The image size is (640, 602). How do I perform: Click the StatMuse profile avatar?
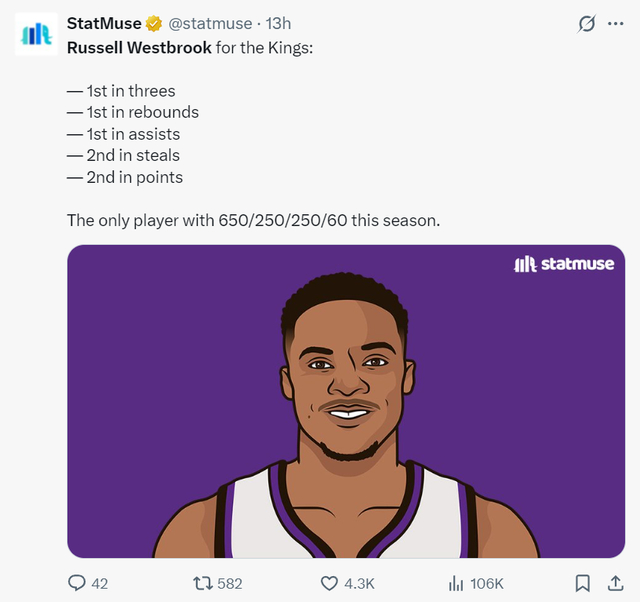click(37, 34)
